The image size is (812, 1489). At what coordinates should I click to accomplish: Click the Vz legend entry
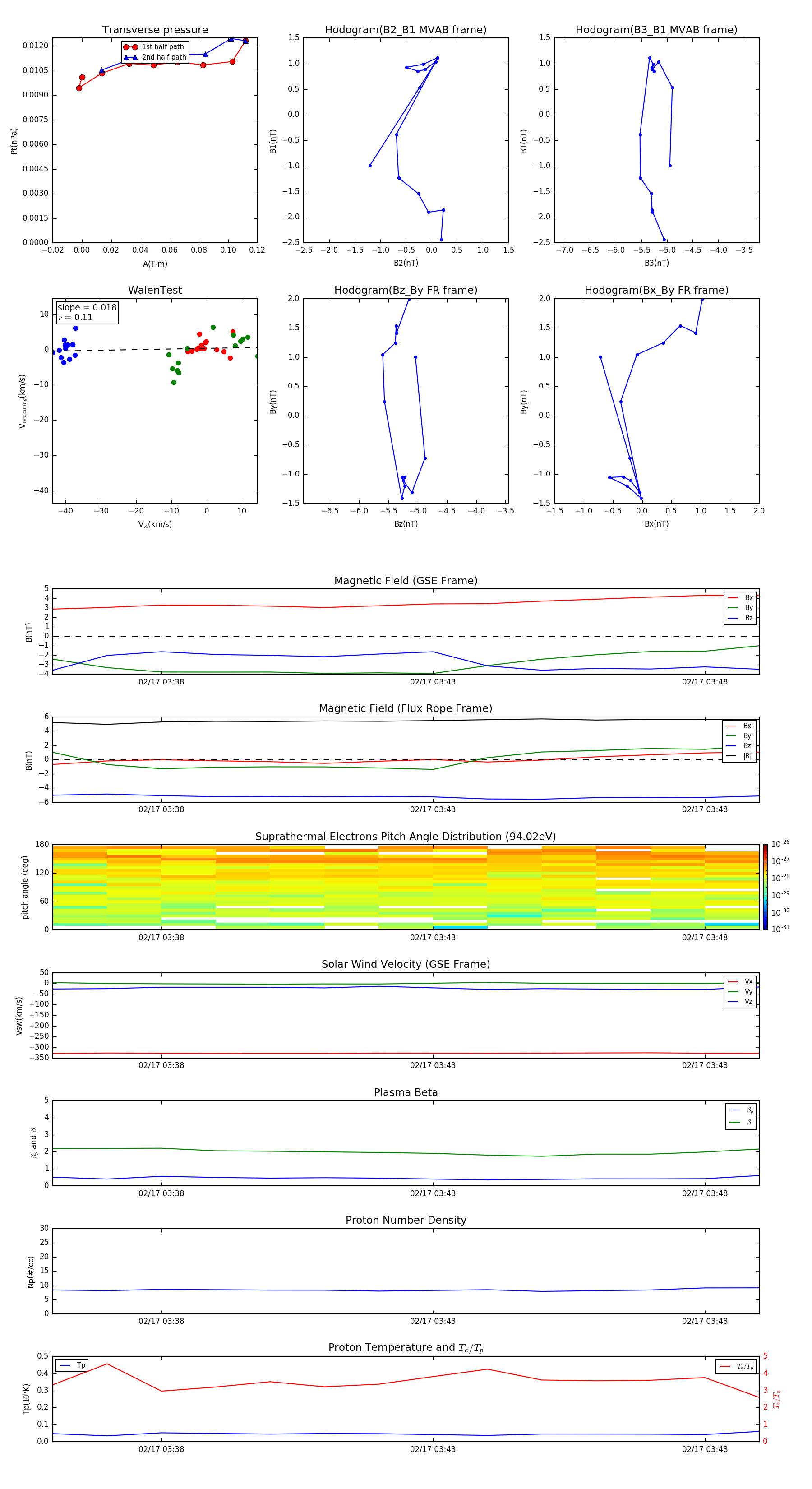tap(740, 1002)
